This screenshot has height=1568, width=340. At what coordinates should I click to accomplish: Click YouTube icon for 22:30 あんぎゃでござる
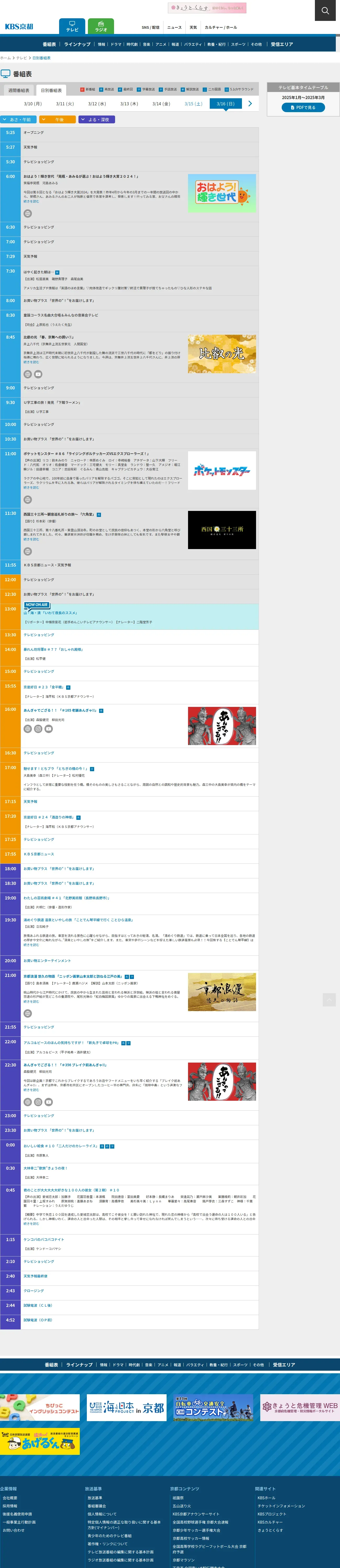point(49,1102)
